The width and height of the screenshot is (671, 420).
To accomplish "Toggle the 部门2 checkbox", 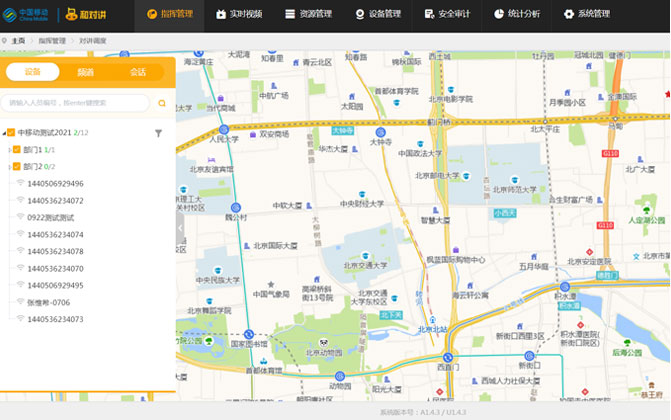I will [x=17, y=166].
